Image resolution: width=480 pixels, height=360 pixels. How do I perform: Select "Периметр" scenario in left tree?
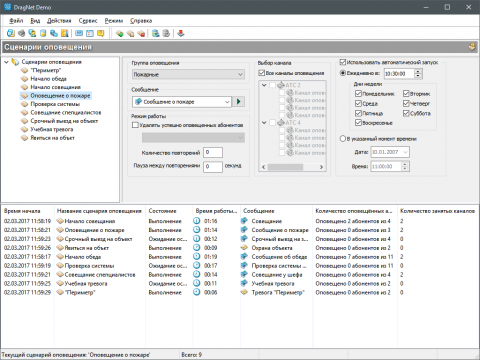click(x=46, y=70)
